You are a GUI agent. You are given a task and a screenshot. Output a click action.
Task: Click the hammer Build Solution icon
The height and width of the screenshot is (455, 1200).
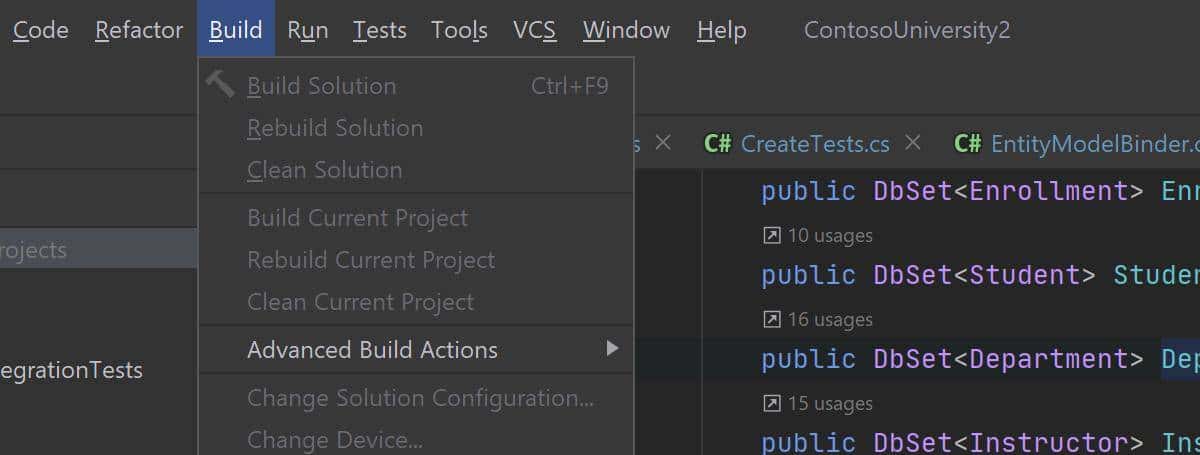(x=220, y=85)
